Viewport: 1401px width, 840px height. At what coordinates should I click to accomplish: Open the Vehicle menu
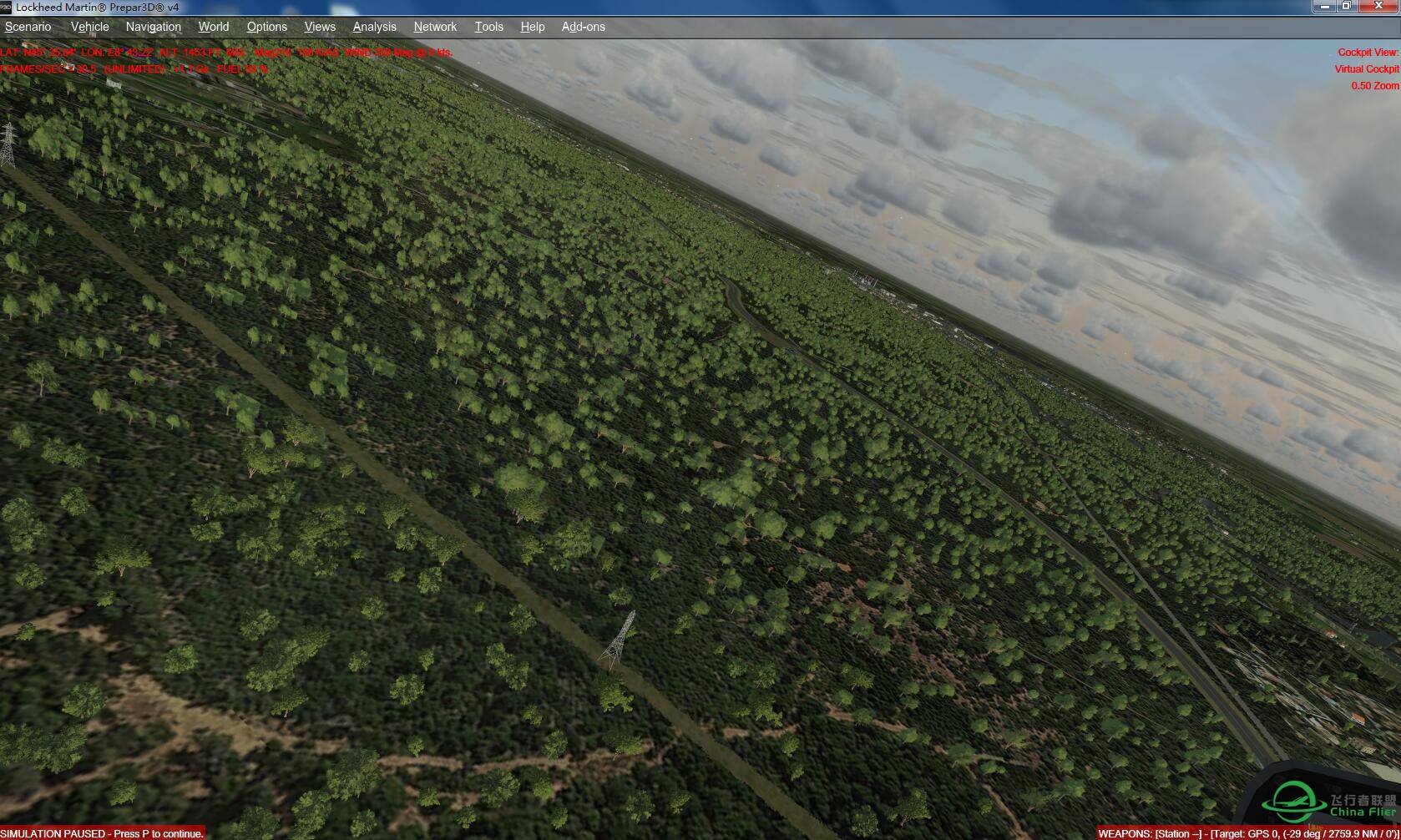[89, 27]
